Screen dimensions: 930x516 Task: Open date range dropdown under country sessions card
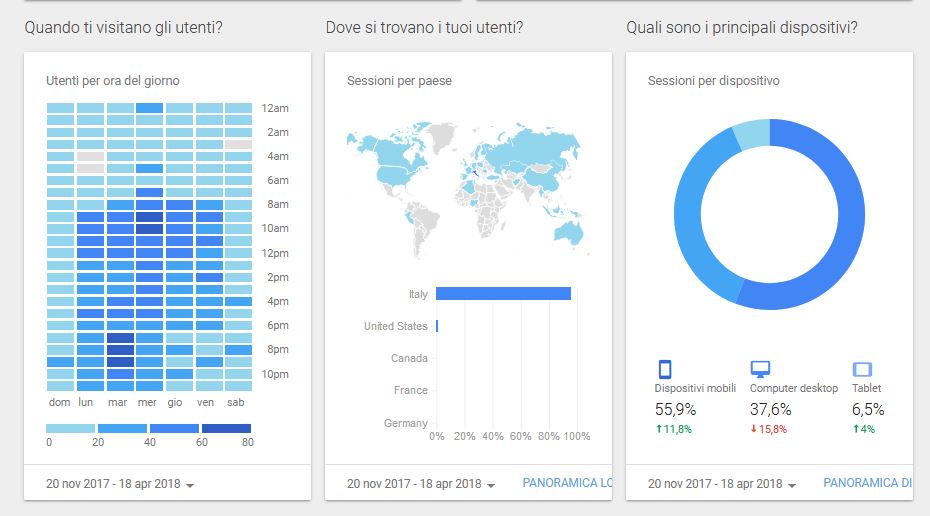point(421,484)
